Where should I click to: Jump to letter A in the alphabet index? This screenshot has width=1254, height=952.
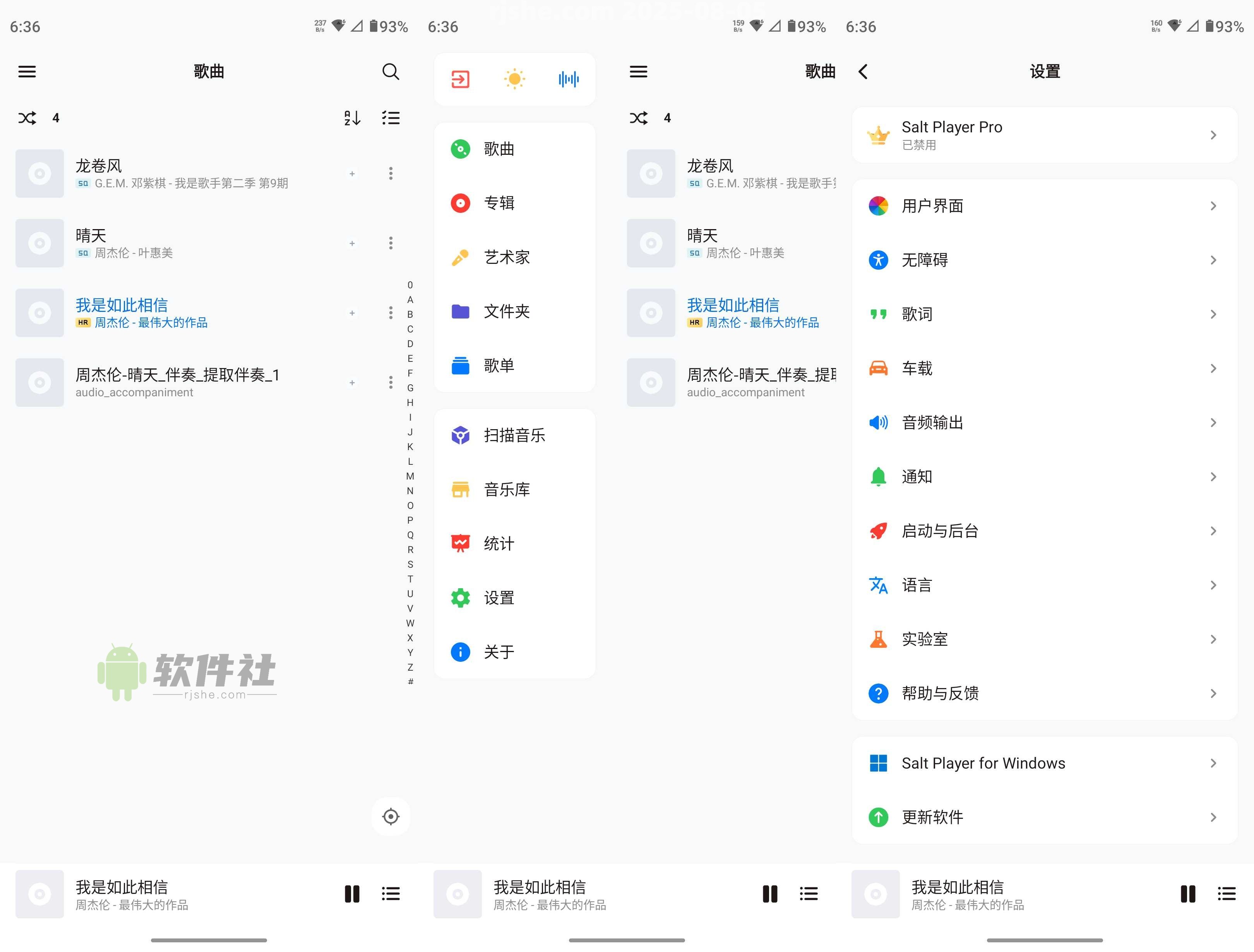click(410, 300)
